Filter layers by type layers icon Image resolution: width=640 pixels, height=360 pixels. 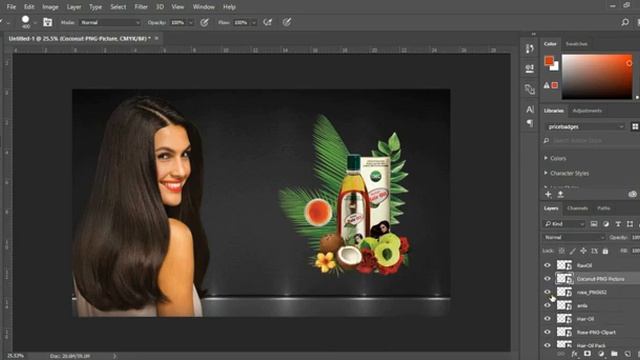coord(618,224)
